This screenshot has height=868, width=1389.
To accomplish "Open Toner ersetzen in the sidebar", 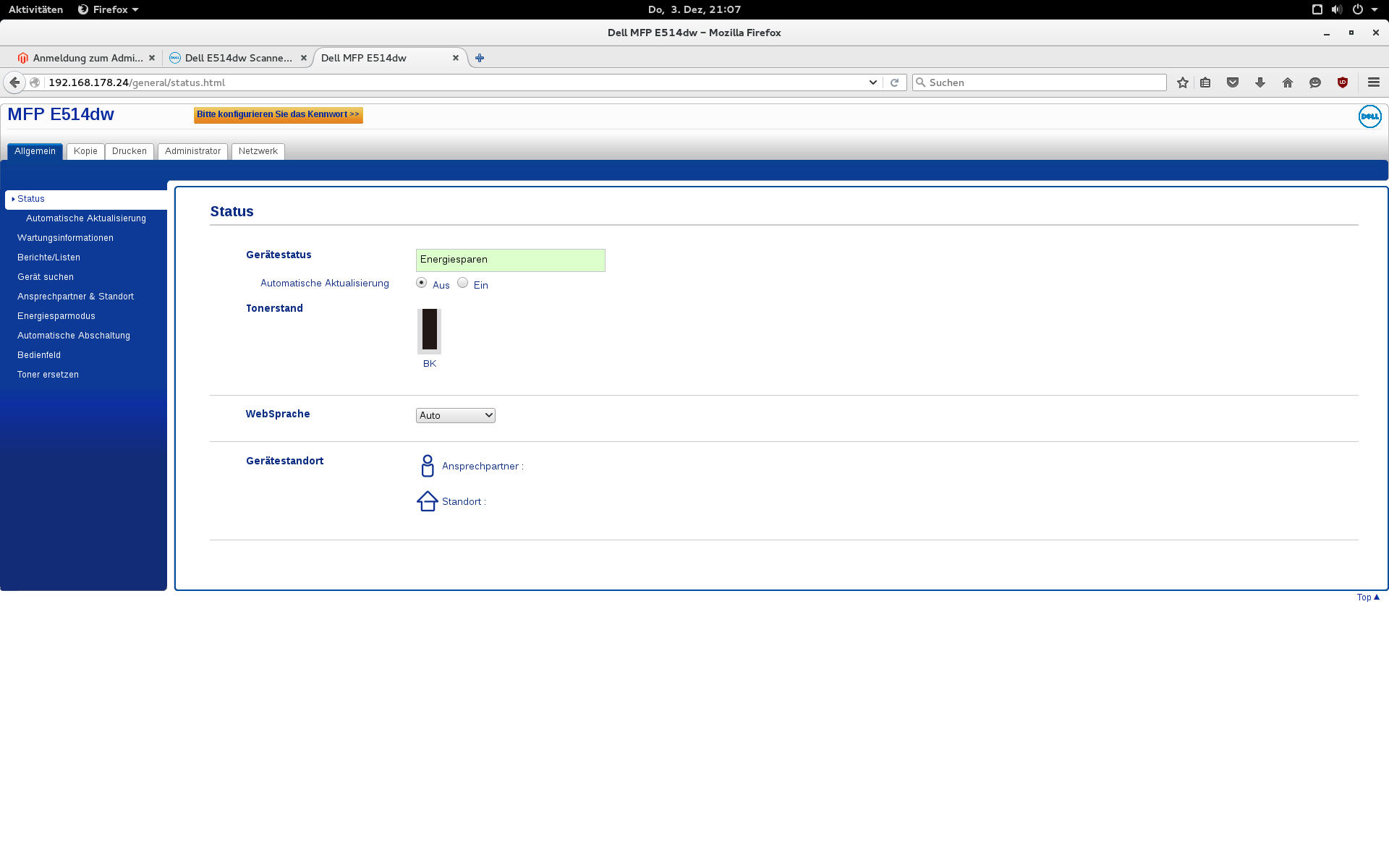I will point(48,375).
